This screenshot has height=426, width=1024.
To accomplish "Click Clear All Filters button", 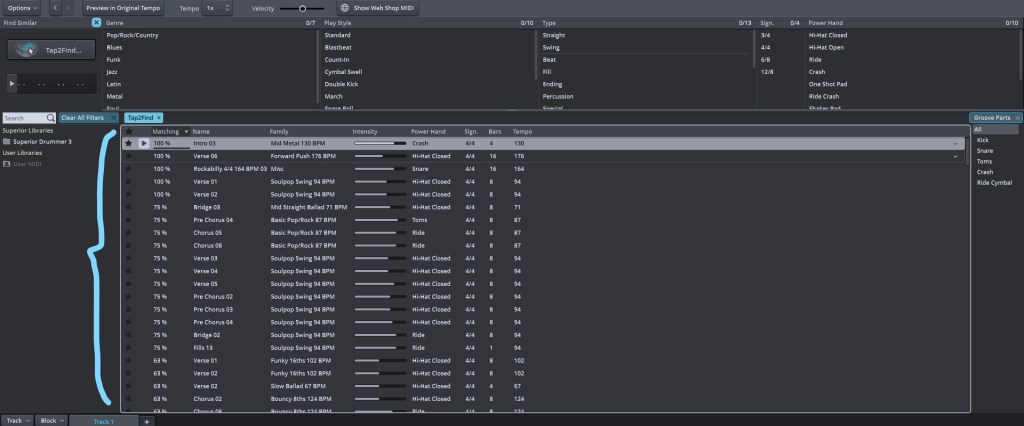I will tap(89, 118).
